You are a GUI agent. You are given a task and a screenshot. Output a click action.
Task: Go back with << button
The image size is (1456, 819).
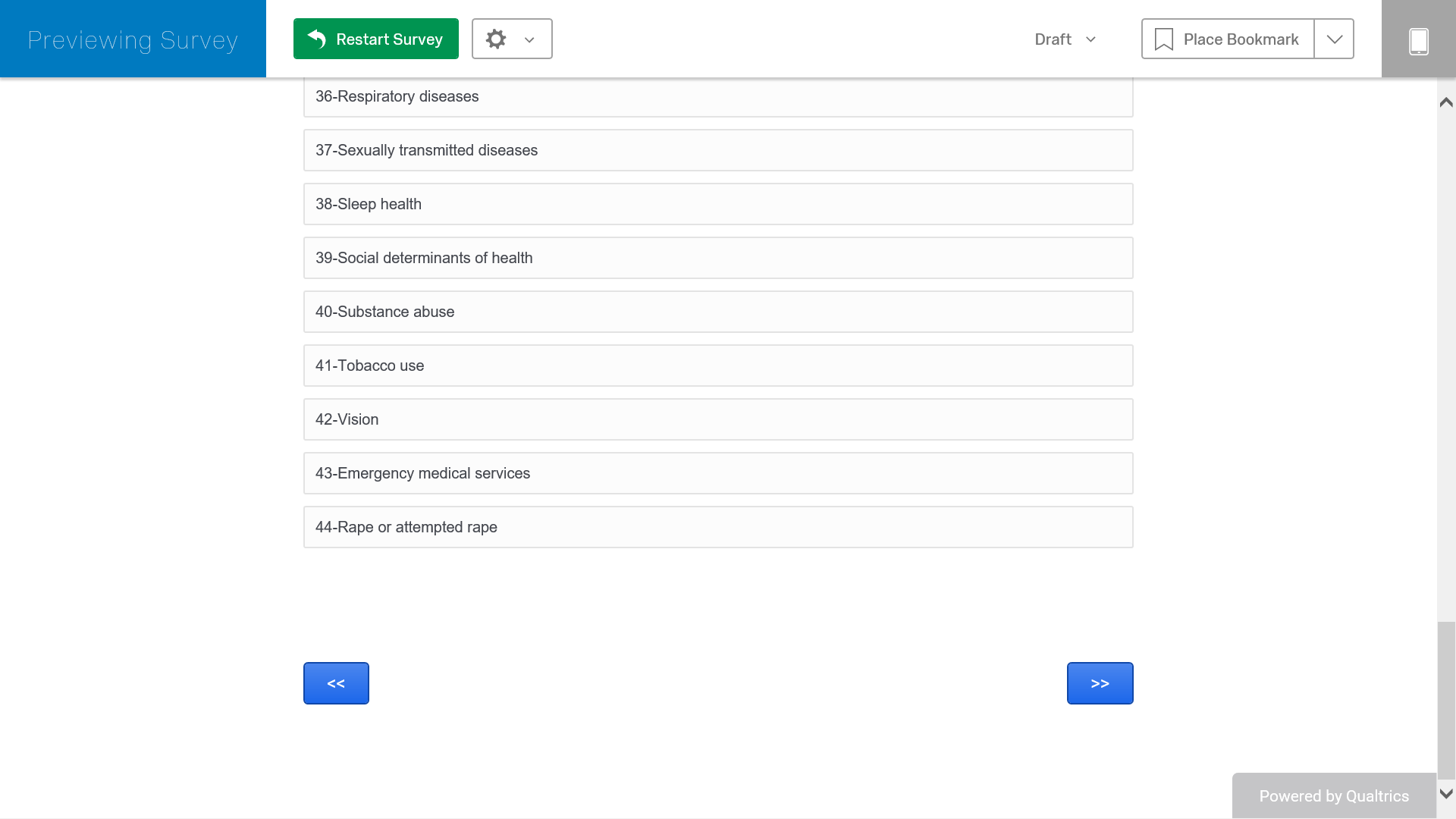coord(336,683)
